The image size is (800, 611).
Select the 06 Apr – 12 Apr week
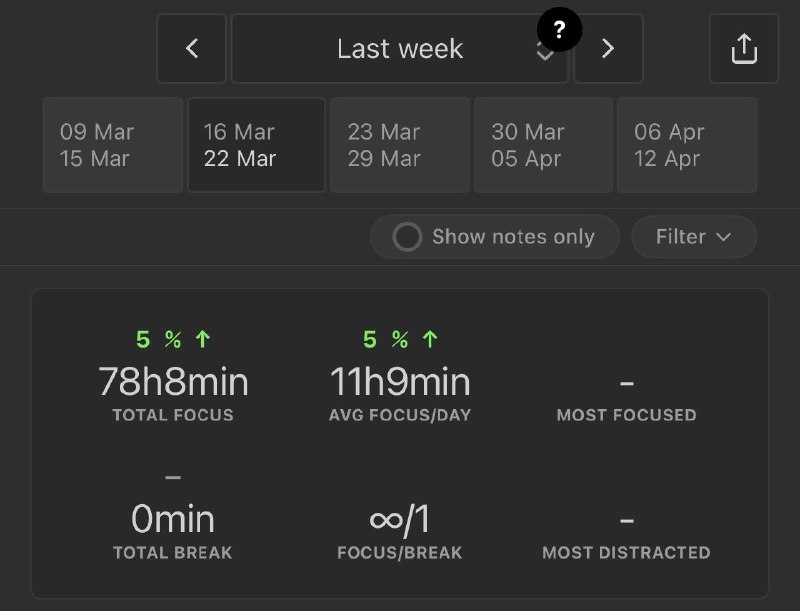pyautogui.click(x=686, y=145)
